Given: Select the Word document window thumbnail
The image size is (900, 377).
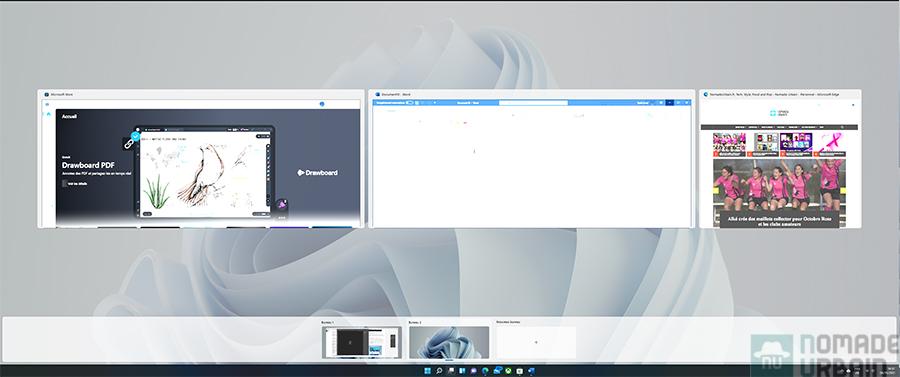Looking at the screenshot, I should click(x=532, y=158).
